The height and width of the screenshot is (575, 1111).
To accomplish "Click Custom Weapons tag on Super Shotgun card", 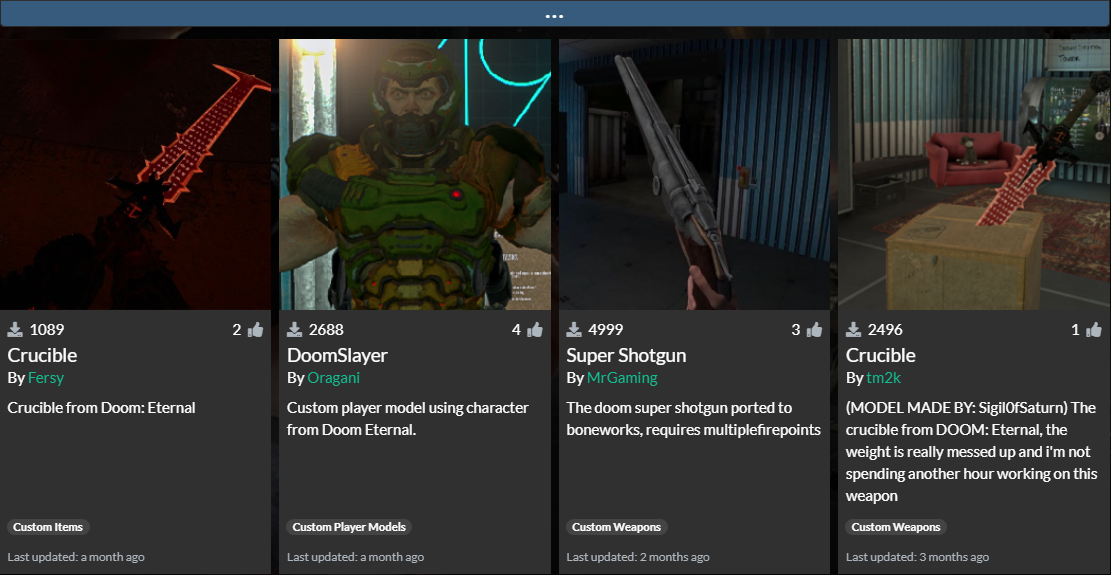I will (616, 527).
